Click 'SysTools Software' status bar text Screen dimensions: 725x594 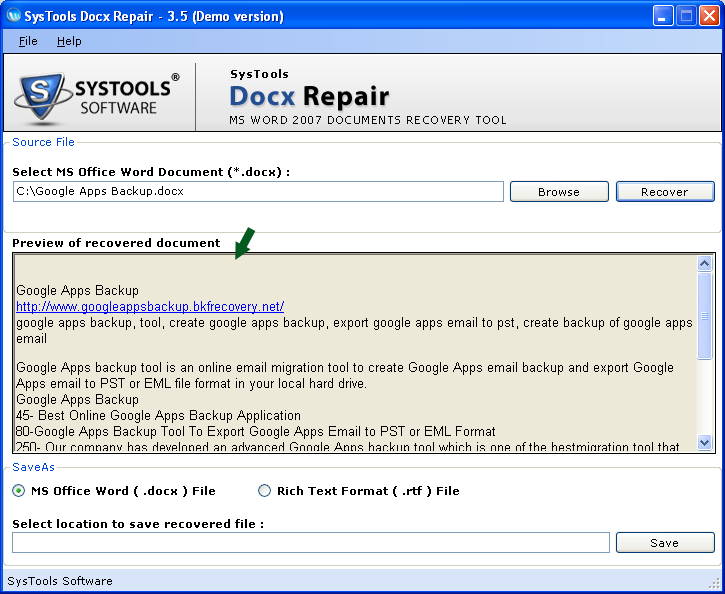click(60, 581)
